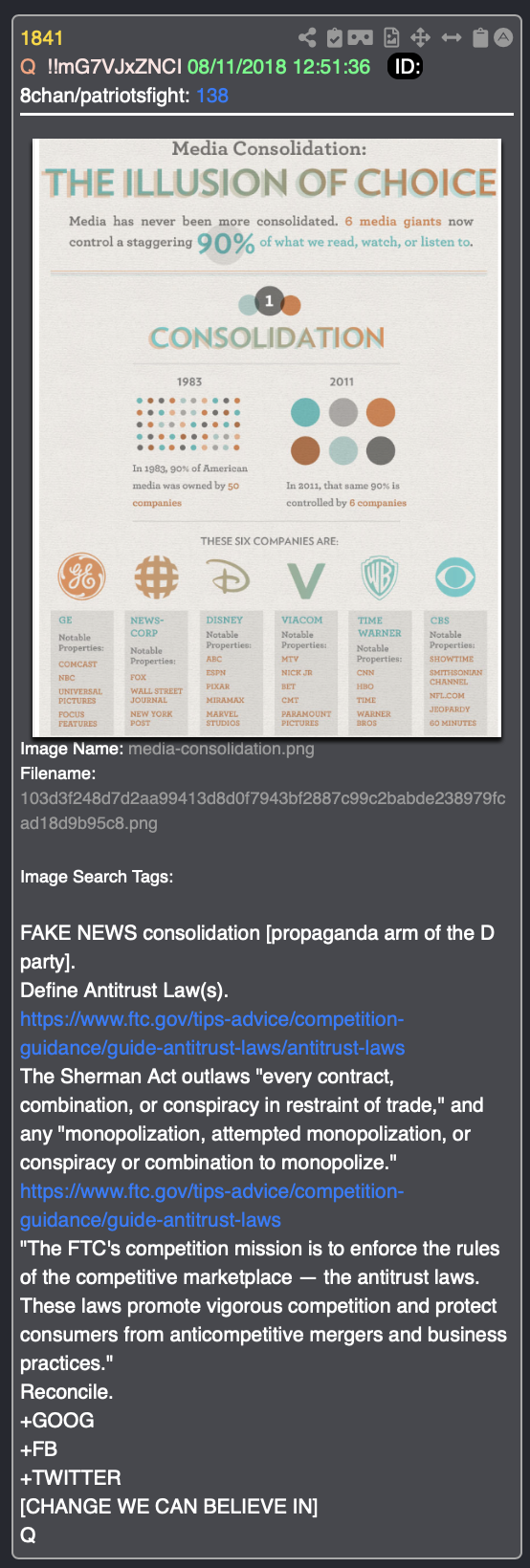Click the black ID badge
Viewport: 530px width, 1568px height.
(405, 67)
